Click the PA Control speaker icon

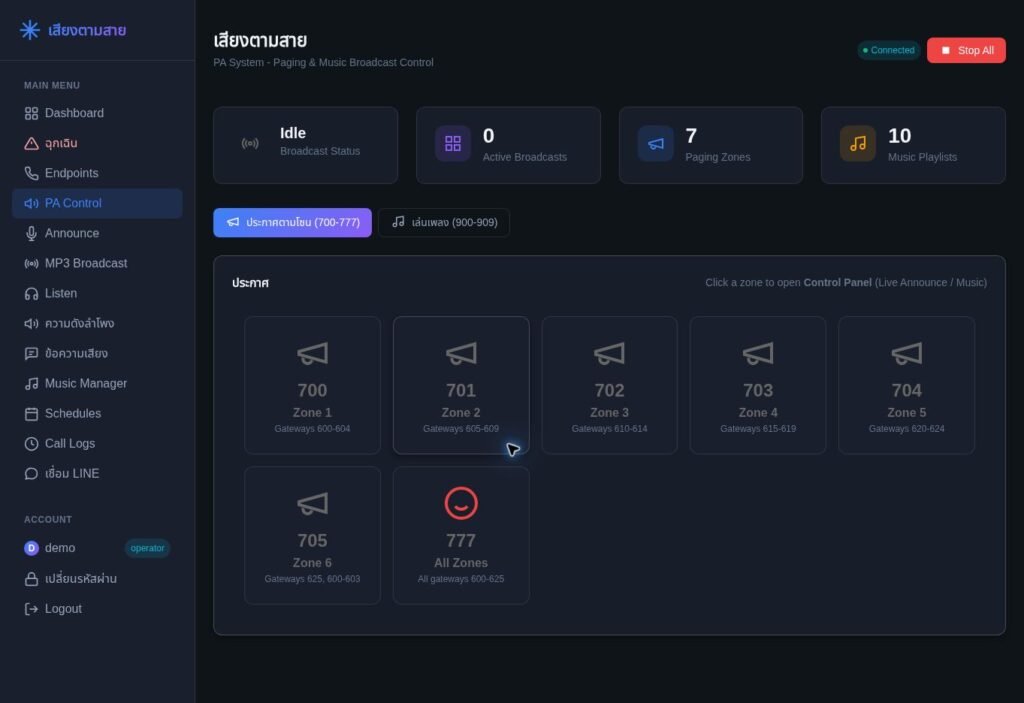[31, 204]
